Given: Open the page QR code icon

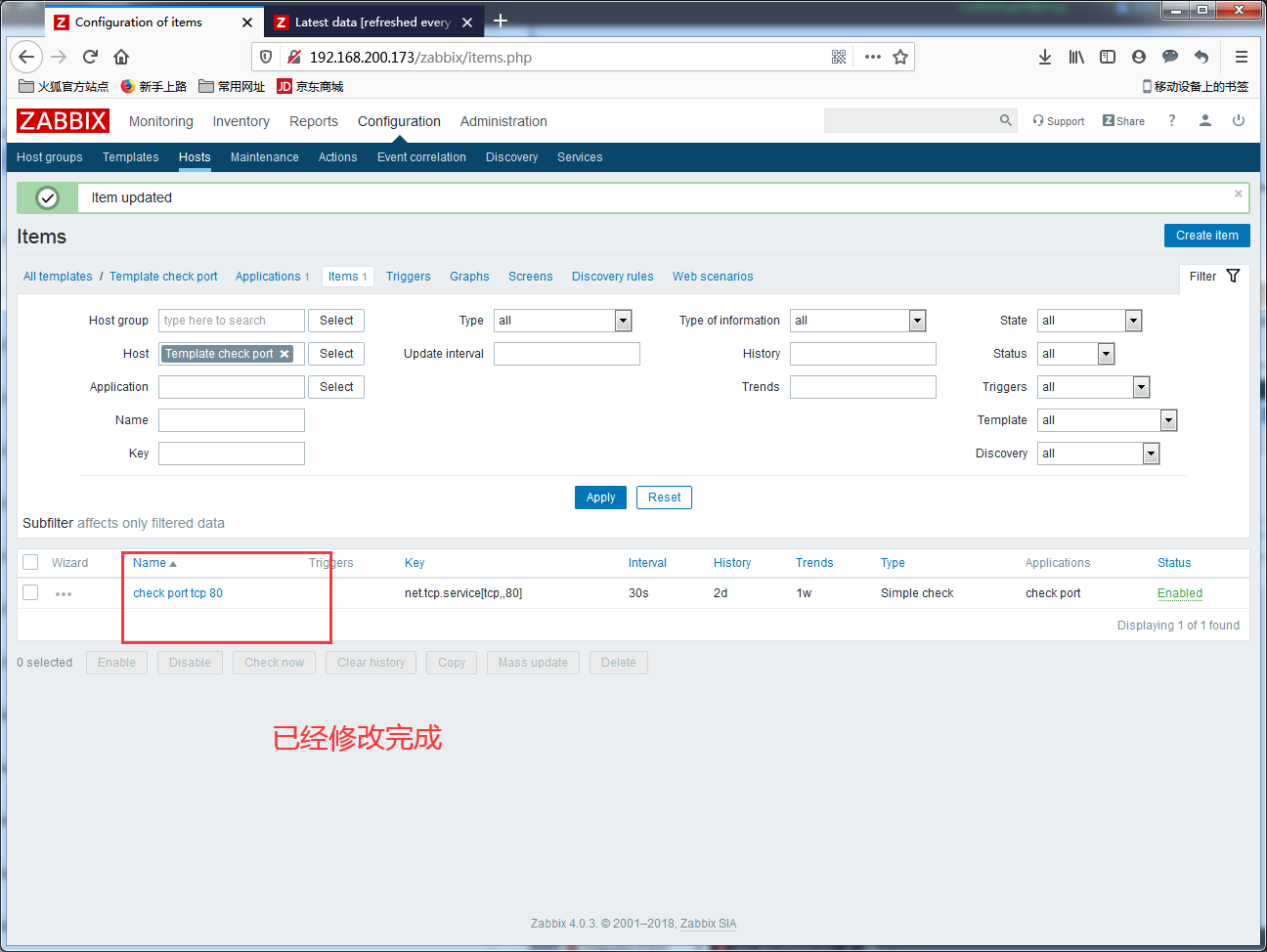Looking at the screenshot, I should point(839,57).
